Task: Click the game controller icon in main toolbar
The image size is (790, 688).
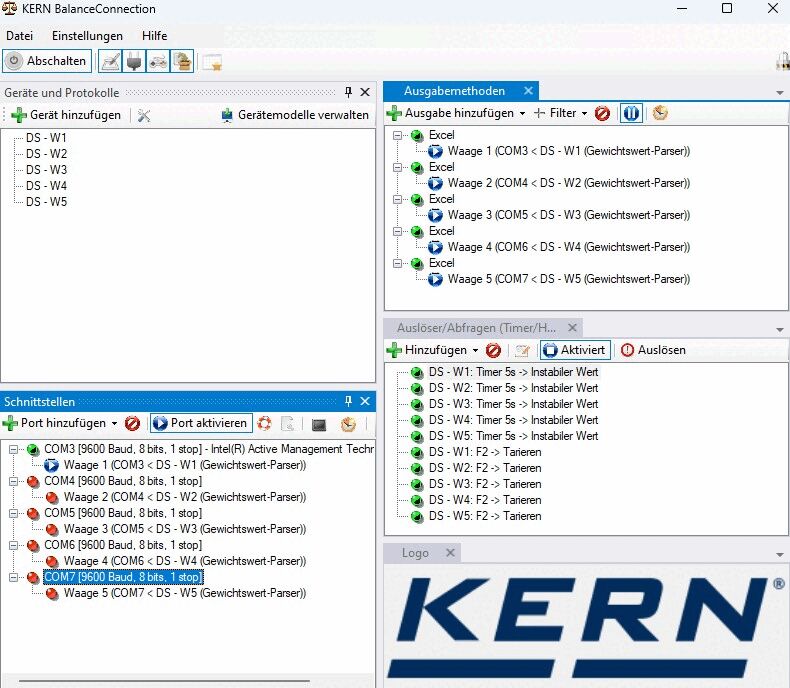Action: point(158,61)
